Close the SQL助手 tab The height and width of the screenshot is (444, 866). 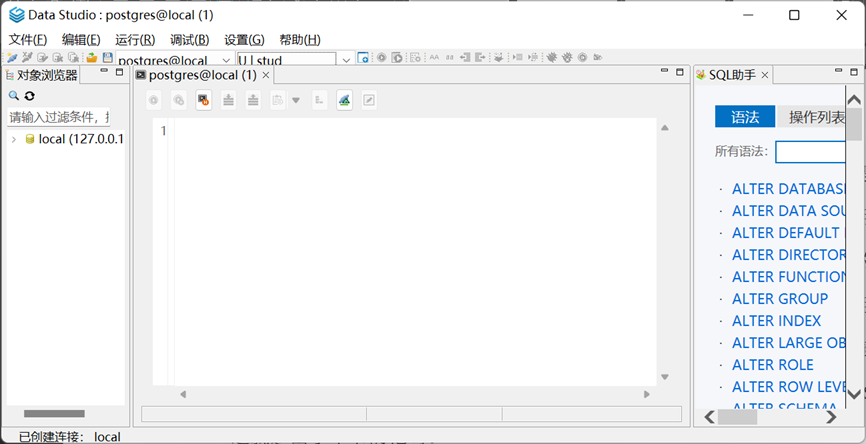click(x=765, y=75)
